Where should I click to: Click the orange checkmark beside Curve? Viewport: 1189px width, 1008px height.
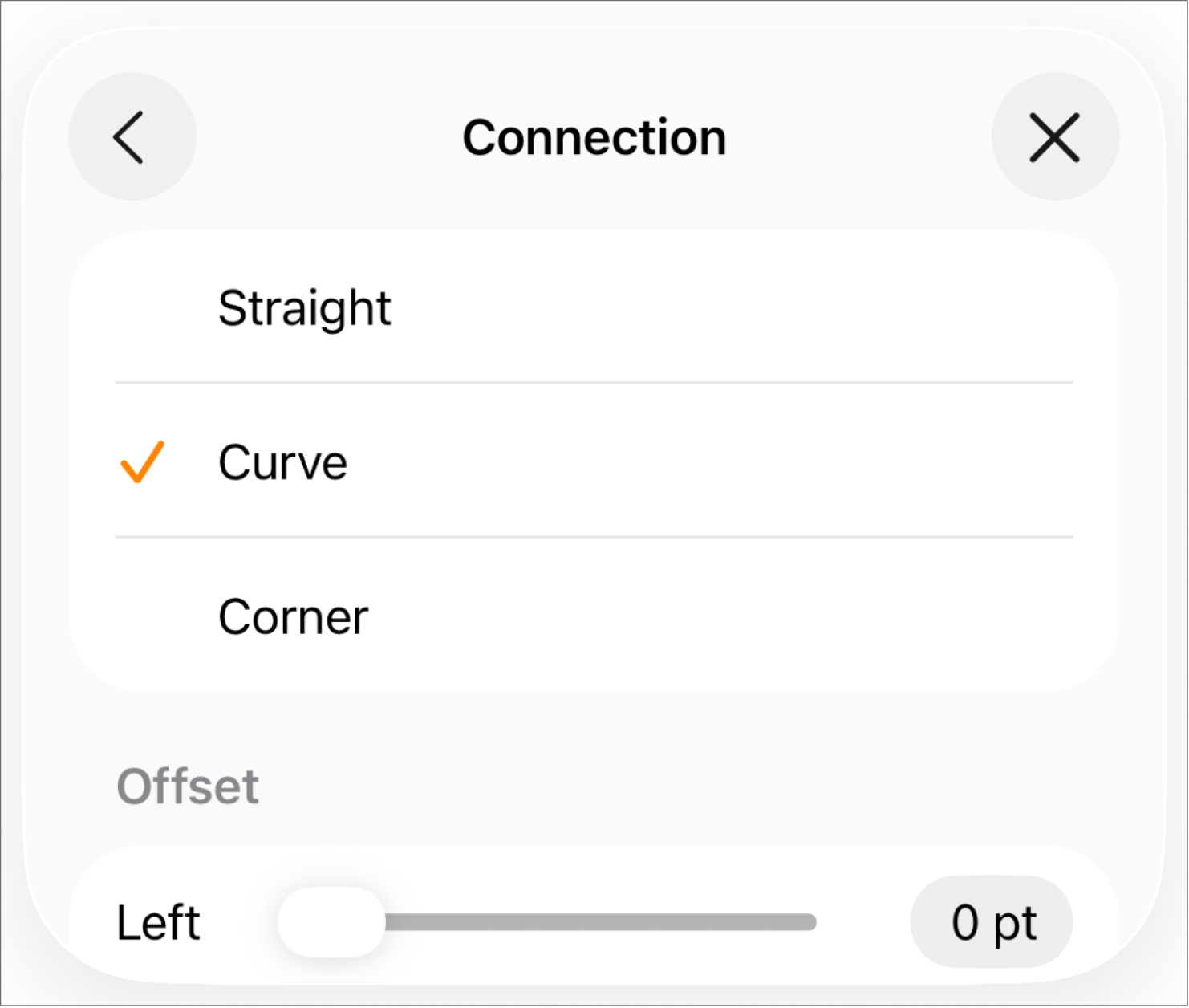click(x=141, y=462)
